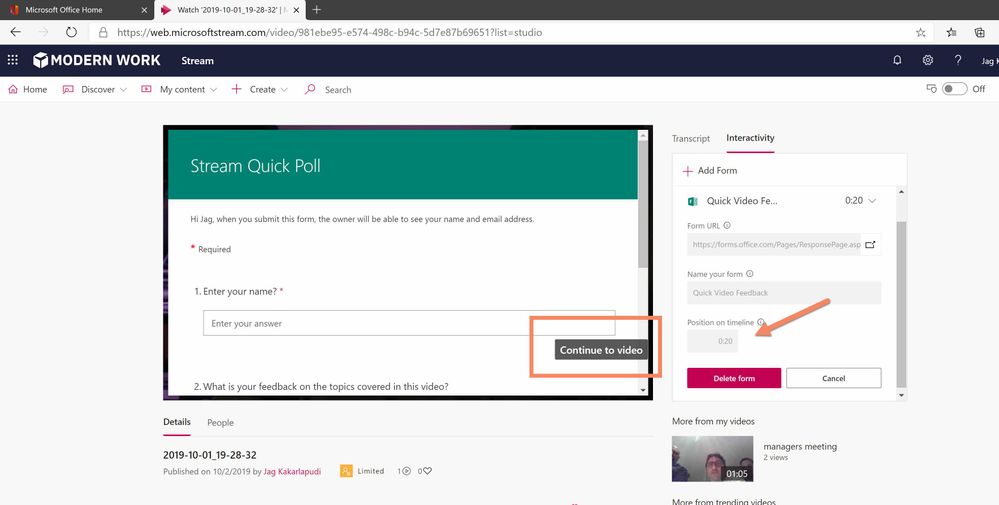Click the video title 2019-10-01_19-28-32
The image size is (999, 505).
[x=210, y=455]
